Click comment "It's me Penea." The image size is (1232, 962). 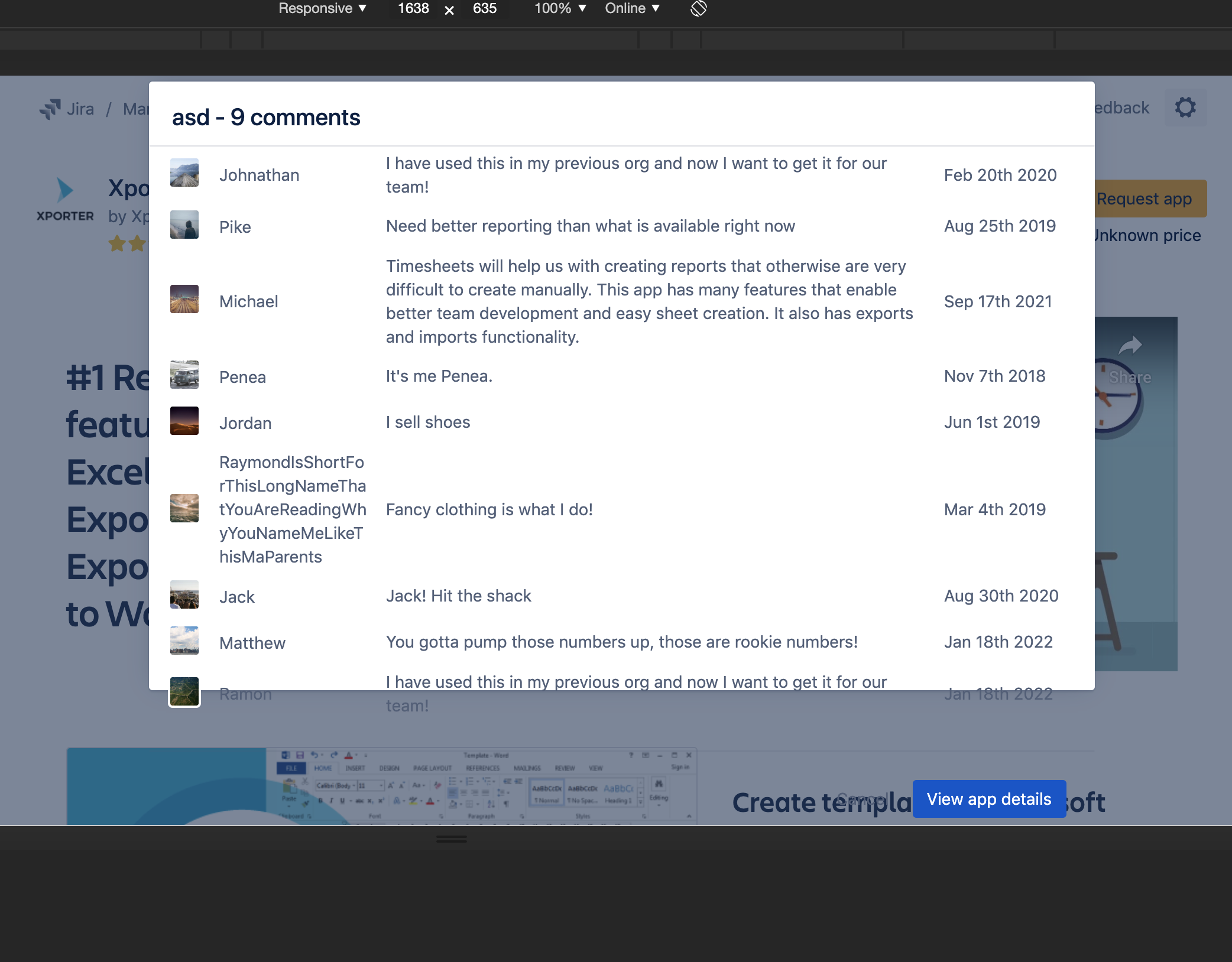point(439,376)
